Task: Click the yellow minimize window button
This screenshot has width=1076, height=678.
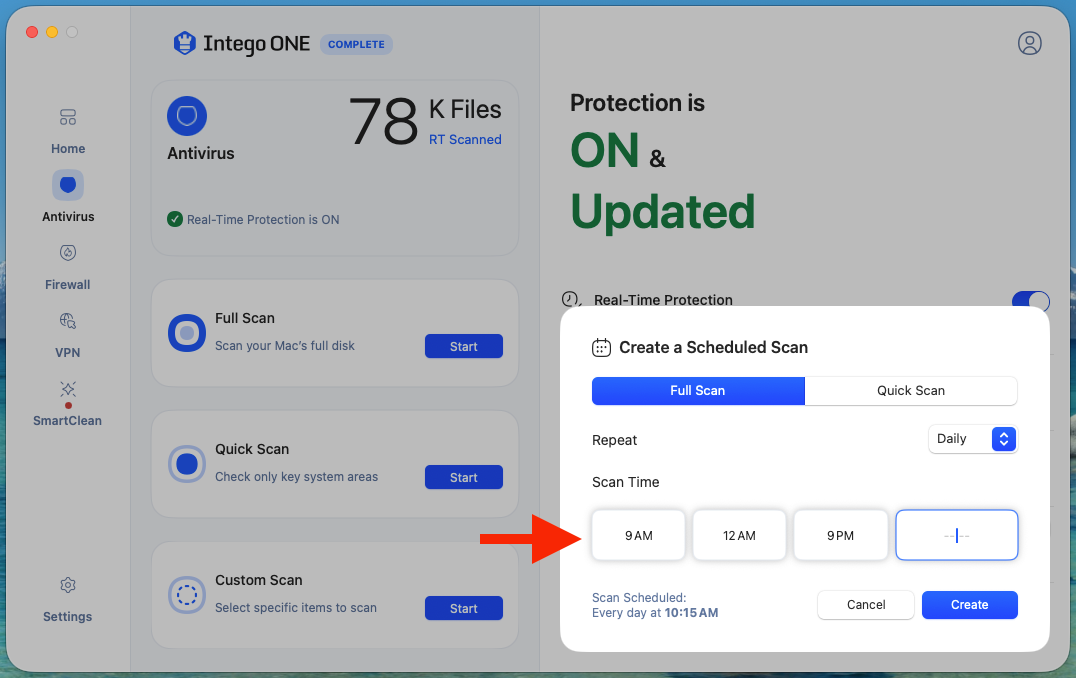Action: click(x=52, y=32)
